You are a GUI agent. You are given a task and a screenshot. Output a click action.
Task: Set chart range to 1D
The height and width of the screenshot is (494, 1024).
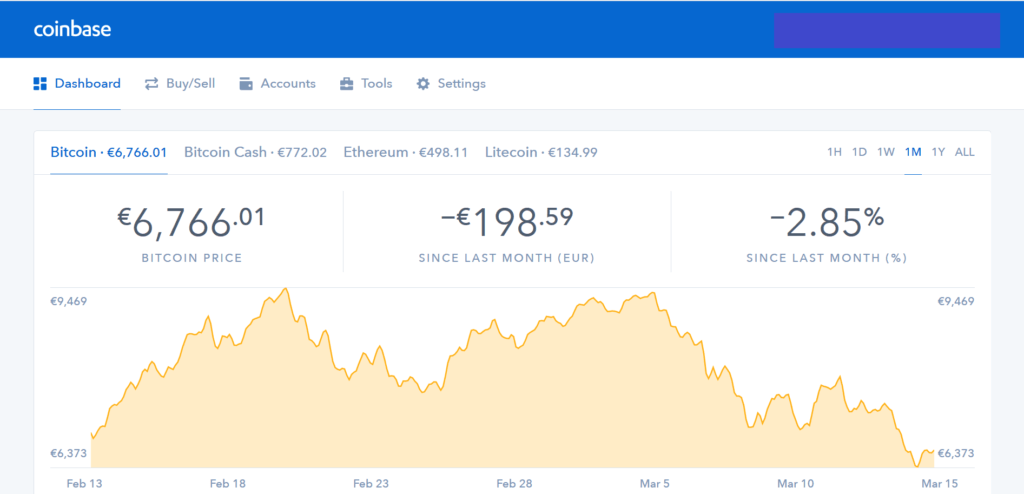pos(859,152)
